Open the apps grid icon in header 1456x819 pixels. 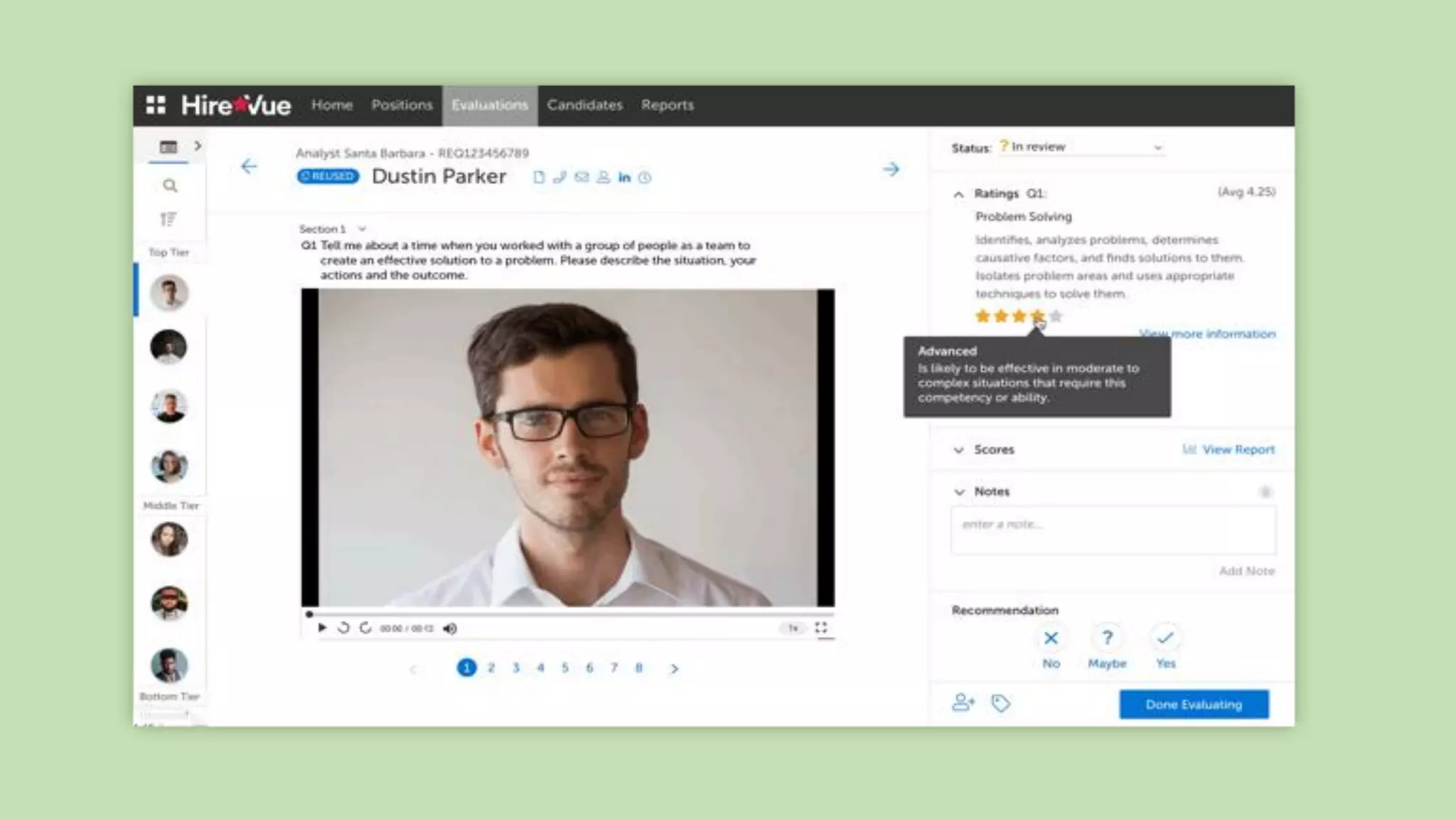(156, 105)
